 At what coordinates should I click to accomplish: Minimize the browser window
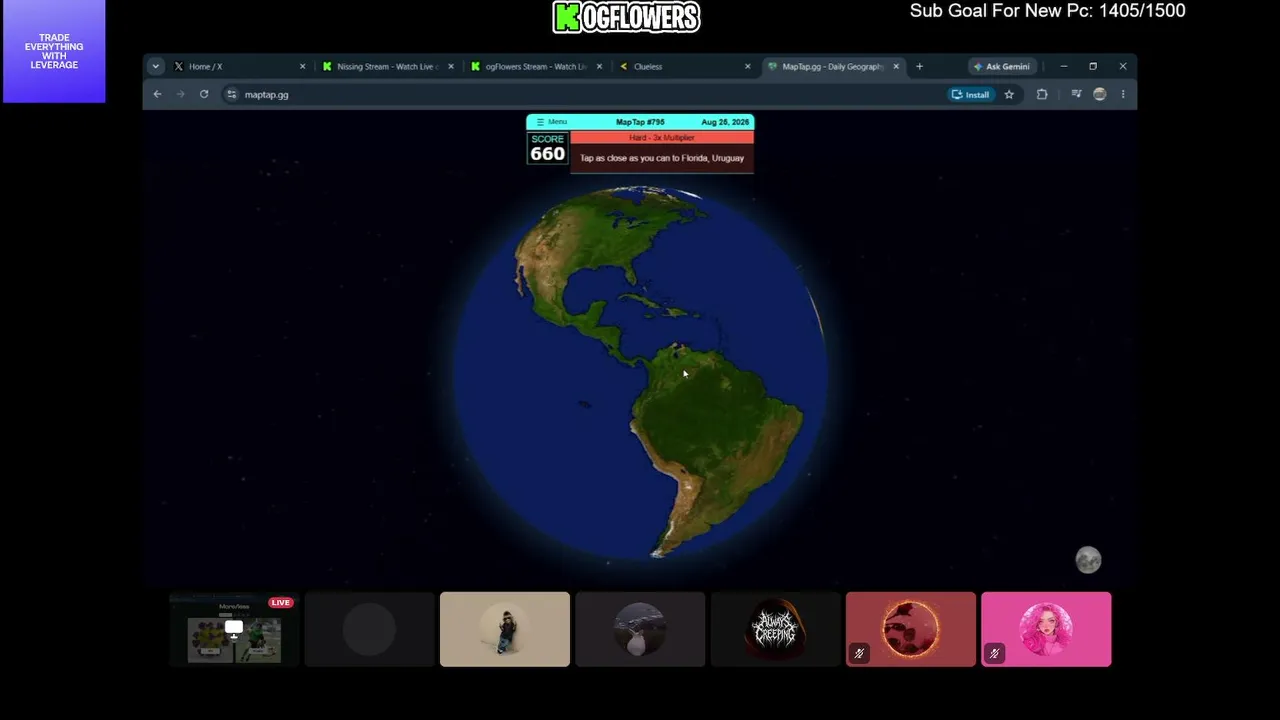(x=1064, y=66)
